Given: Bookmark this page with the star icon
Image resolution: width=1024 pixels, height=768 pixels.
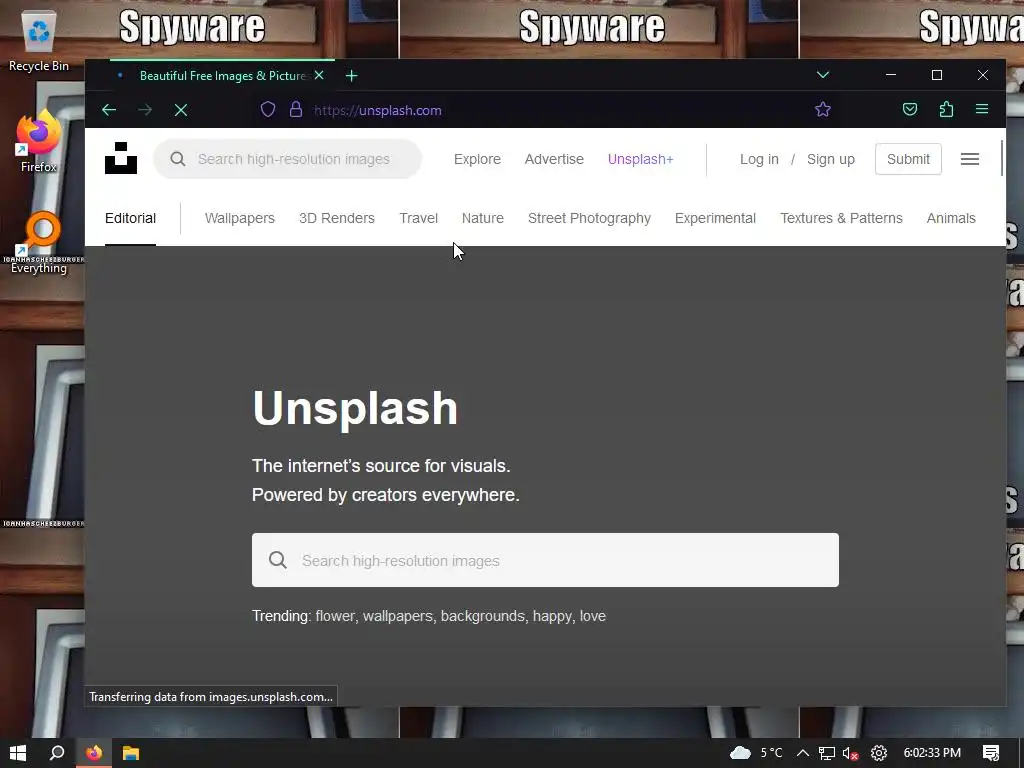Looking at the screenshot, I should tap(823, 110).
